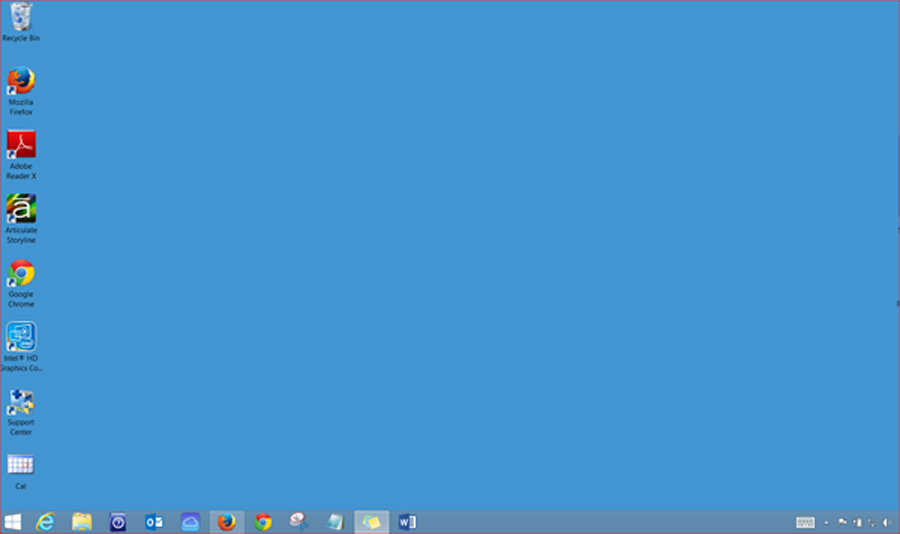Show hidden system tray icons
The width and height of the screenshot is (900, 534).
pos(826,522)
